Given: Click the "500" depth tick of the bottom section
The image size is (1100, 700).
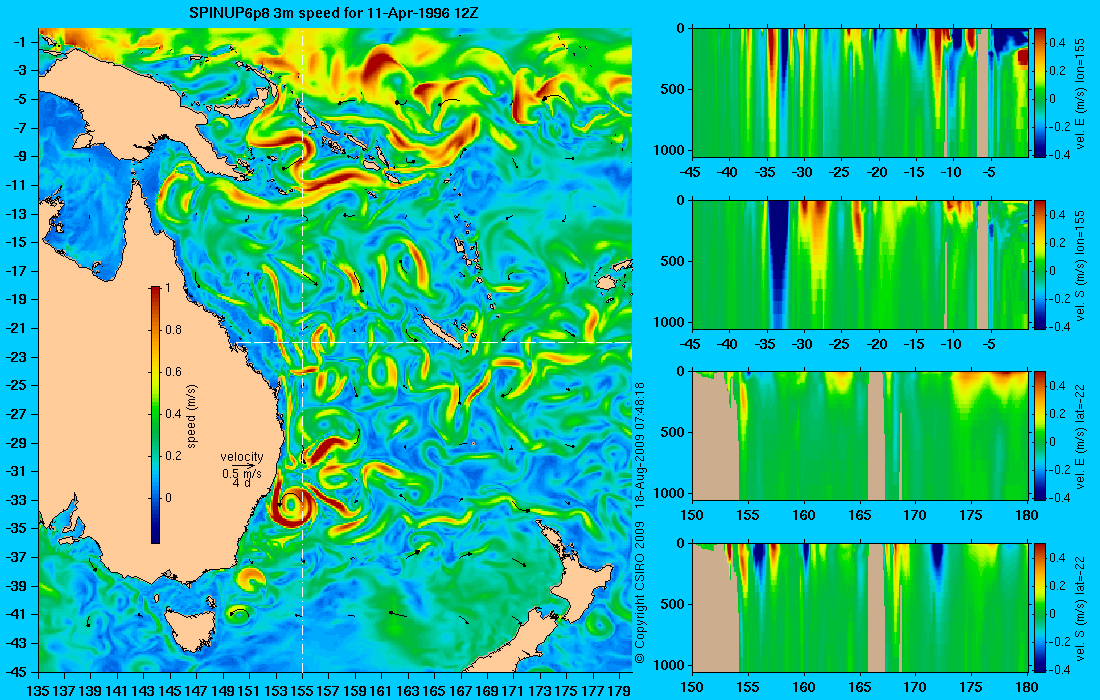Looking at the screenshot, I should 673,605.
